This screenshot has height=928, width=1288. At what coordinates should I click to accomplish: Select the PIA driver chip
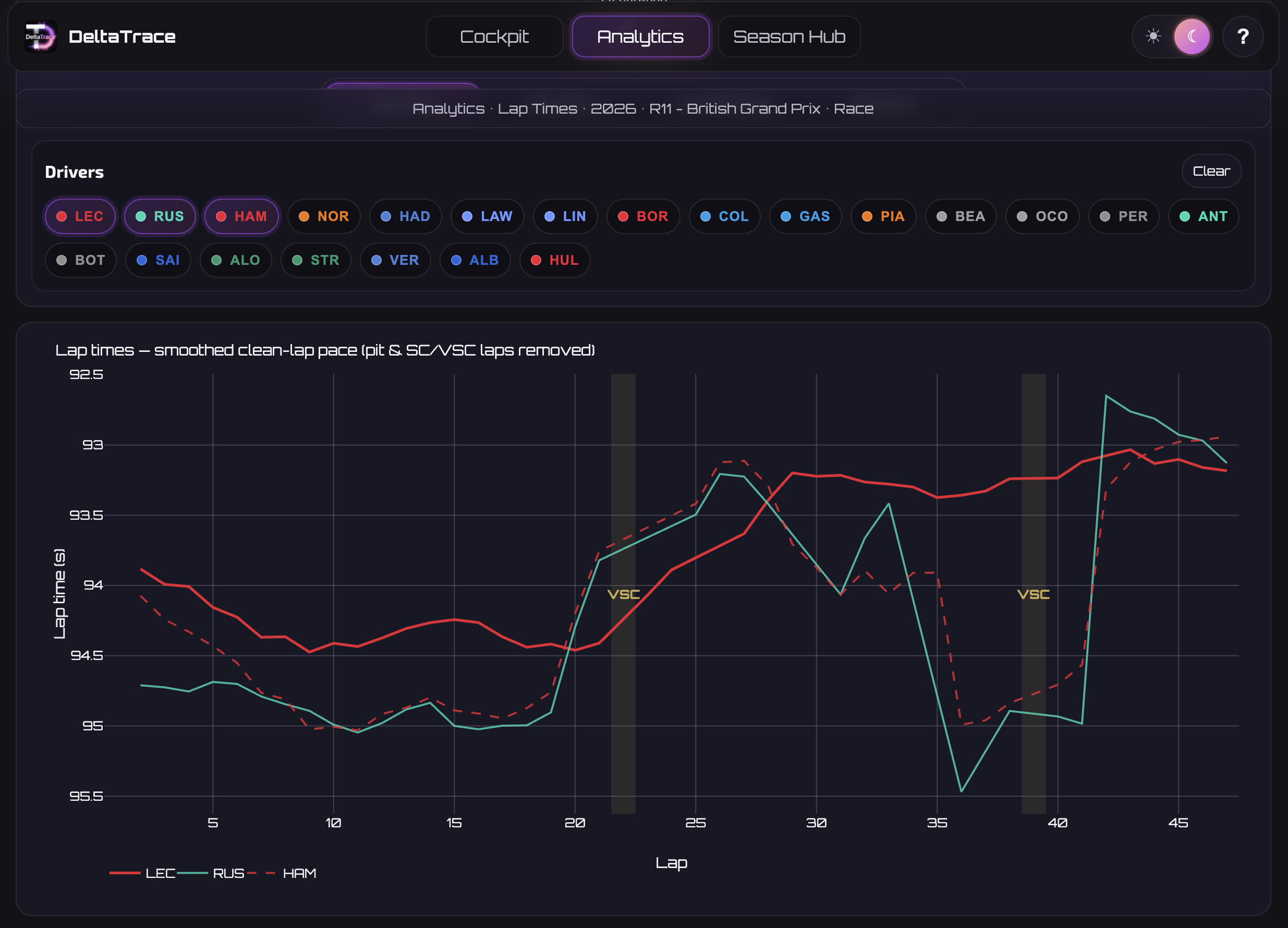883,216
